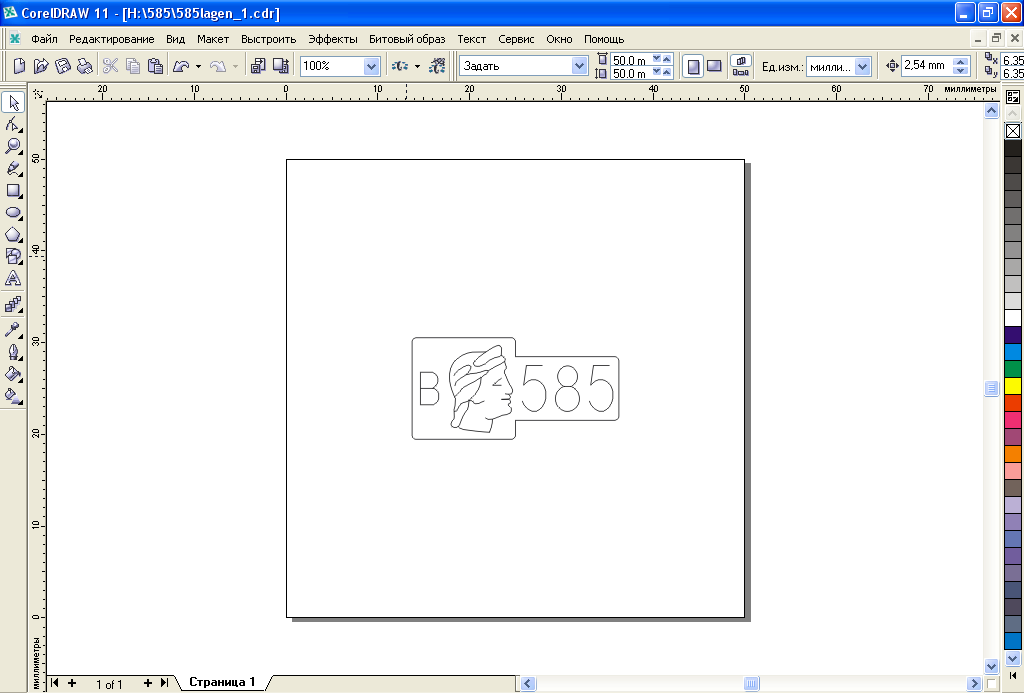Select the Ellipse tool
Screen dimensions: 1024x693
[x=13, y=213]
